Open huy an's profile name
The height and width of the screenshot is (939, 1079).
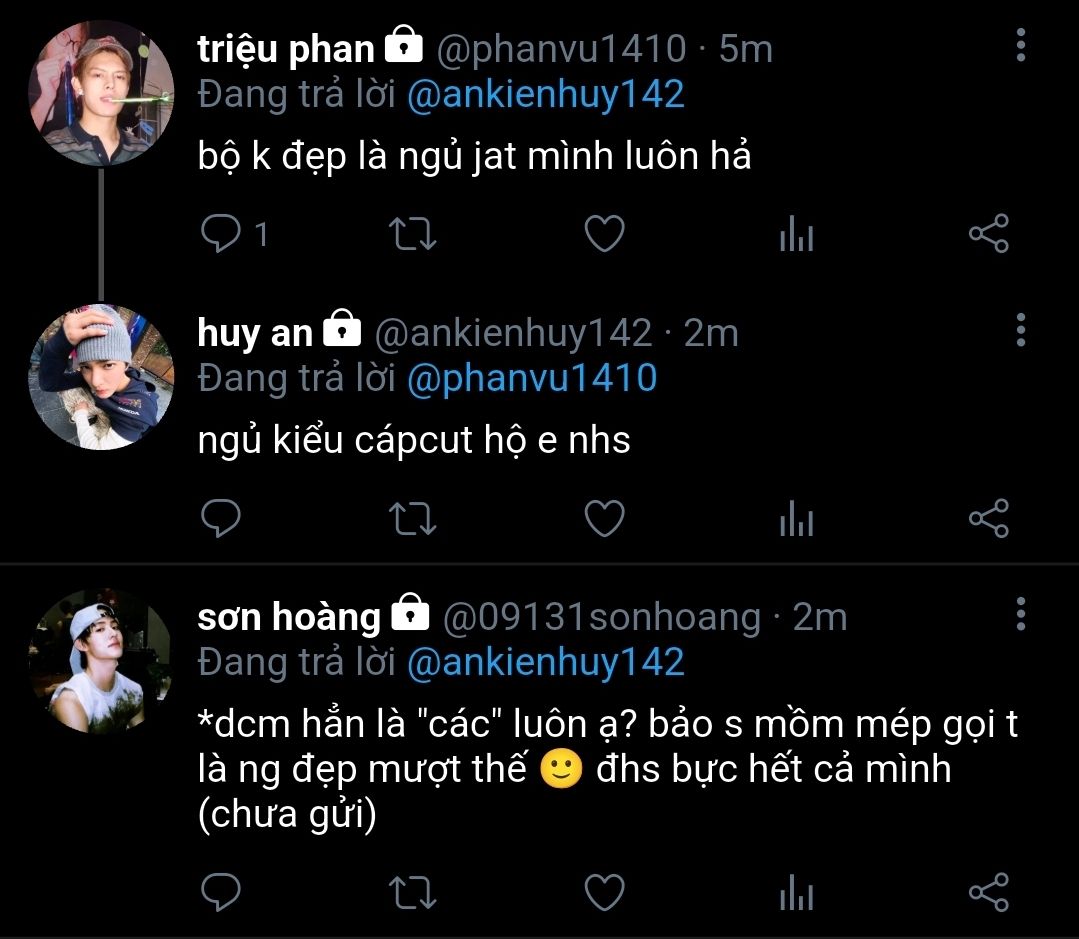pos(255,333)
